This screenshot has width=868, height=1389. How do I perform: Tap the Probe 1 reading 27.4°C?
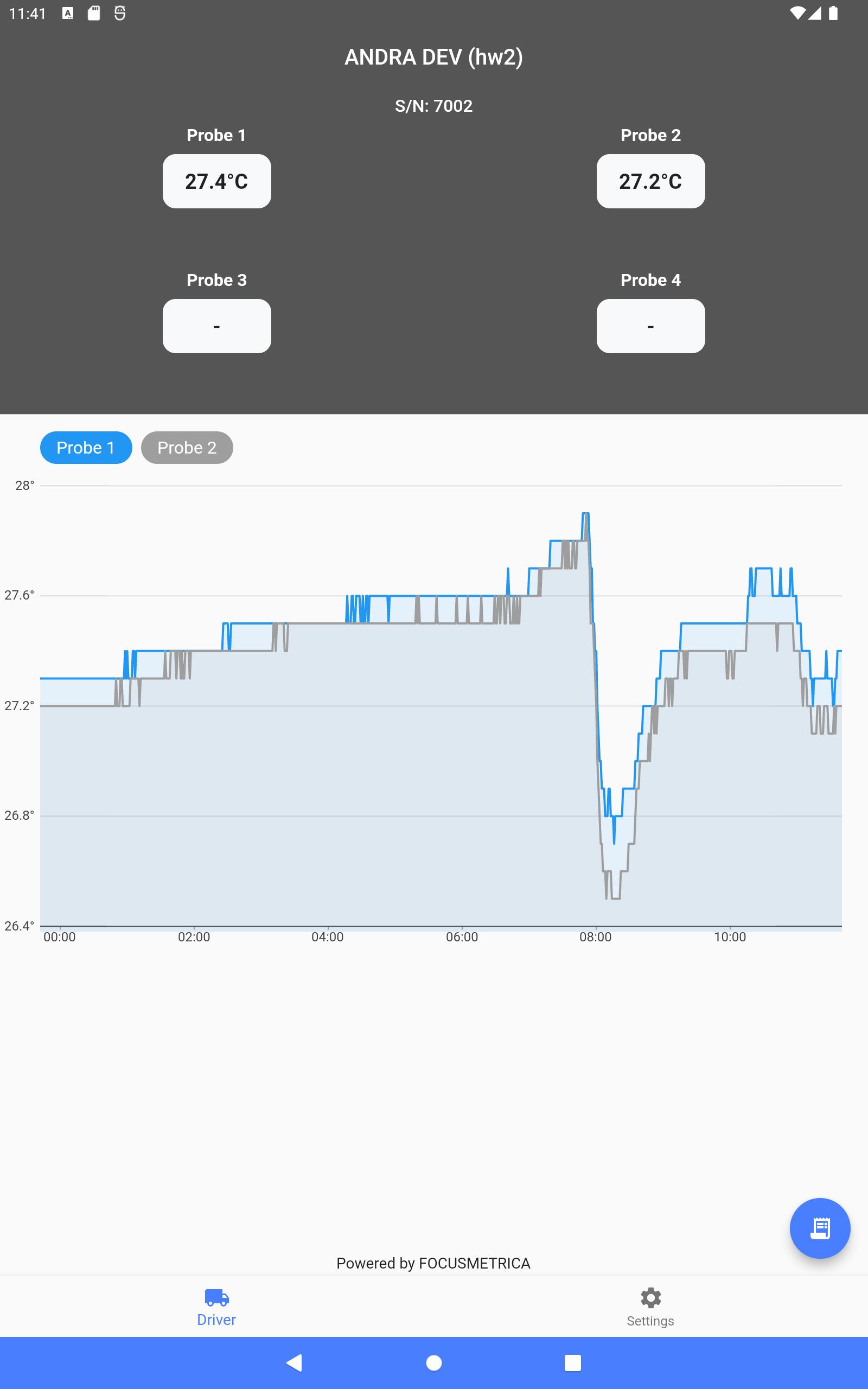point(217,181)
